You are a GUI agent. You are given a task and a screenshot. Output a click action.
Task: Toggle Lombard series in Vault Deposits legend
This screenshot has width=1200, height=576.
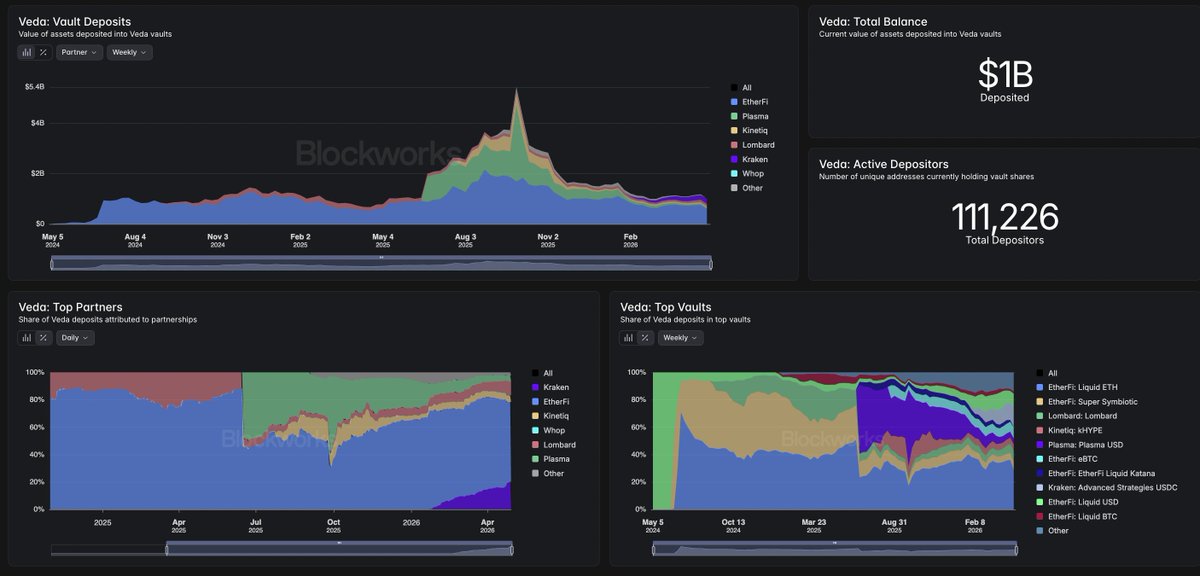pos(751,145)
